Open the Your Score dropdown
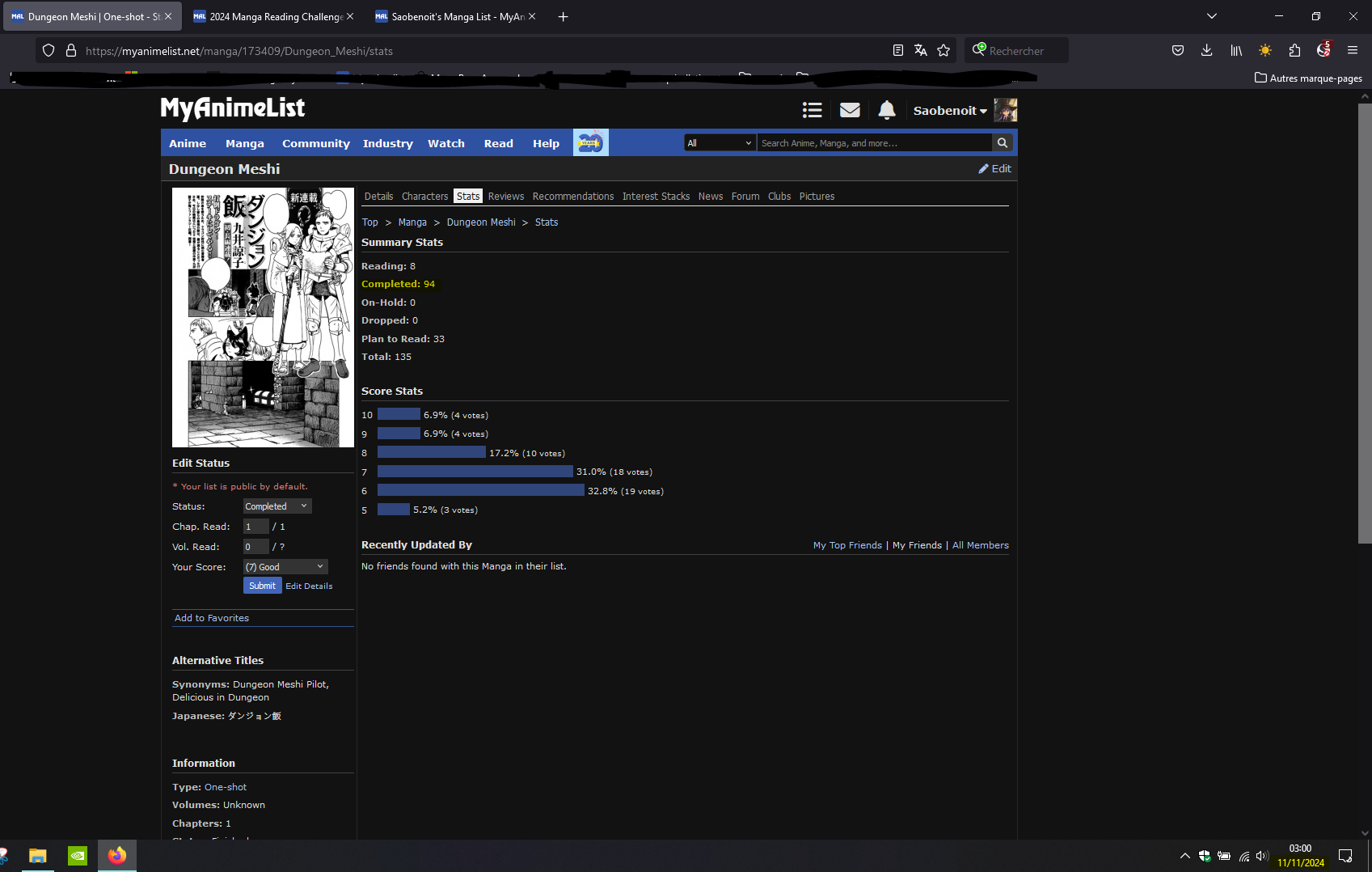Image resolution: width=1372 pixels, height=872 pixels. point(285,567)
